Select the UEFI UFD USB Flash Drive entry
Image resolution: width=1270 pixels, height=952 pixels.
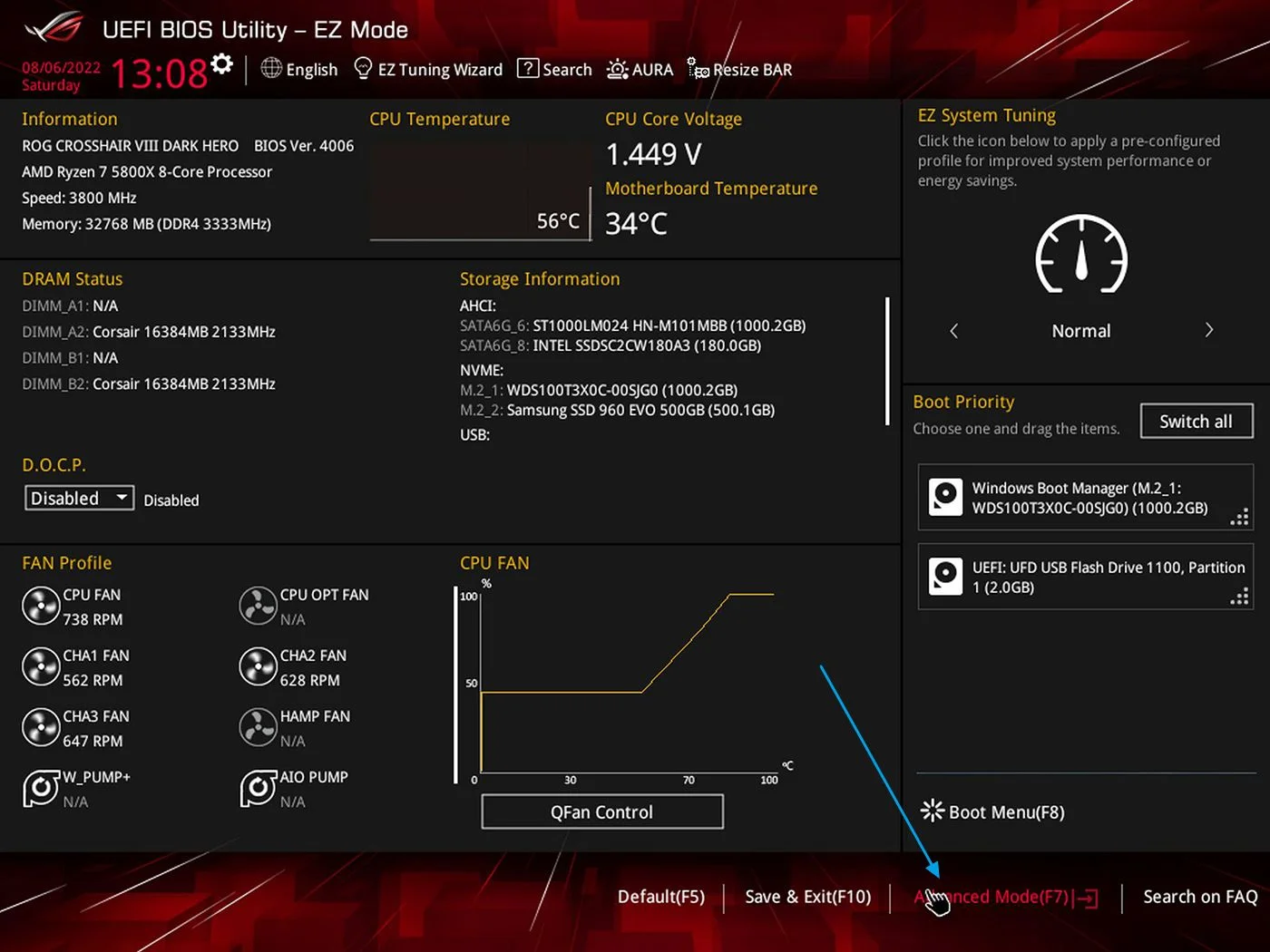pos(1085,577)
